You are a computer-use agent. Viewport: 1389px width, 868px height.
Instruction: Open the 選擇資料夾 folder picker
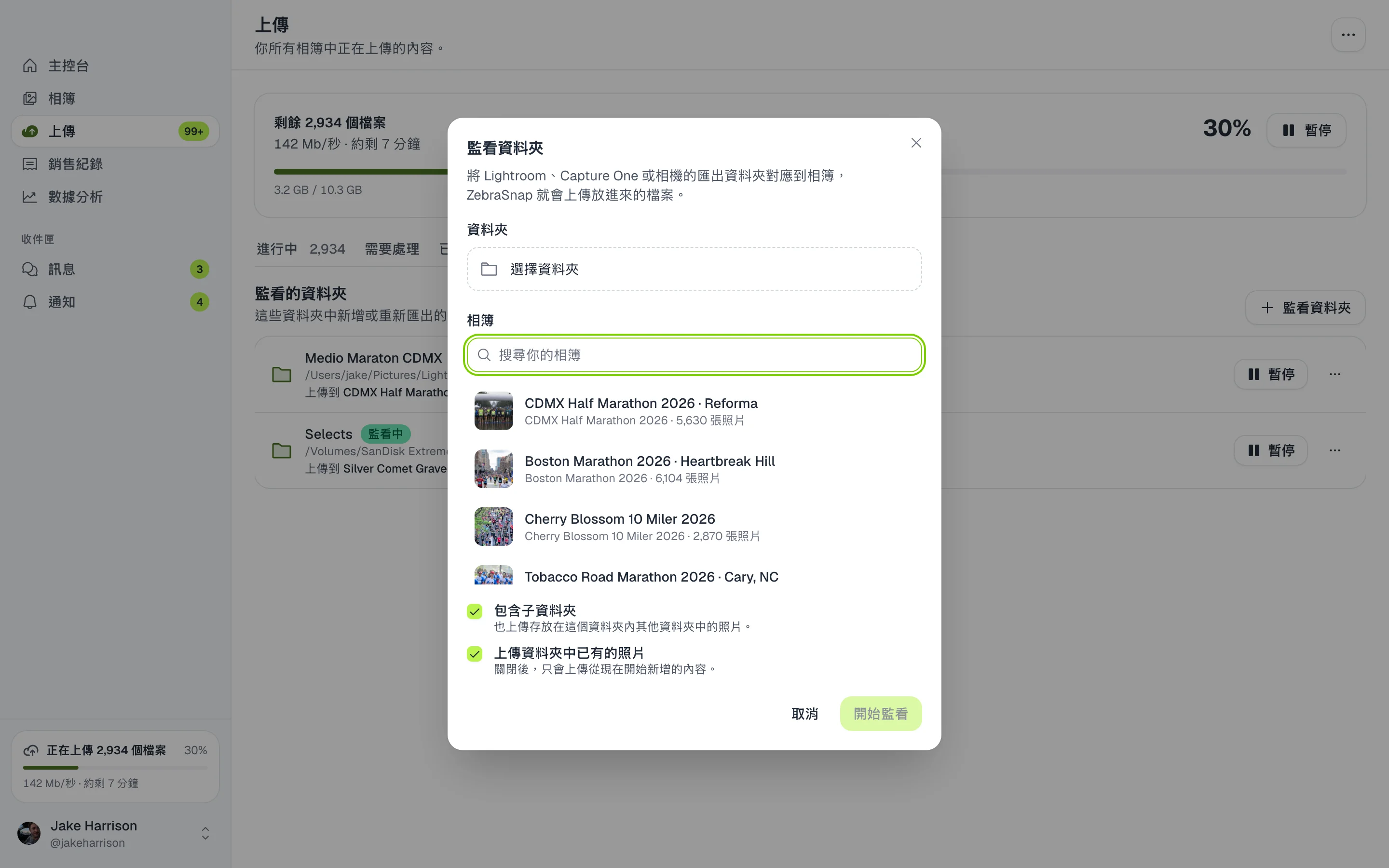pos(694,269)
